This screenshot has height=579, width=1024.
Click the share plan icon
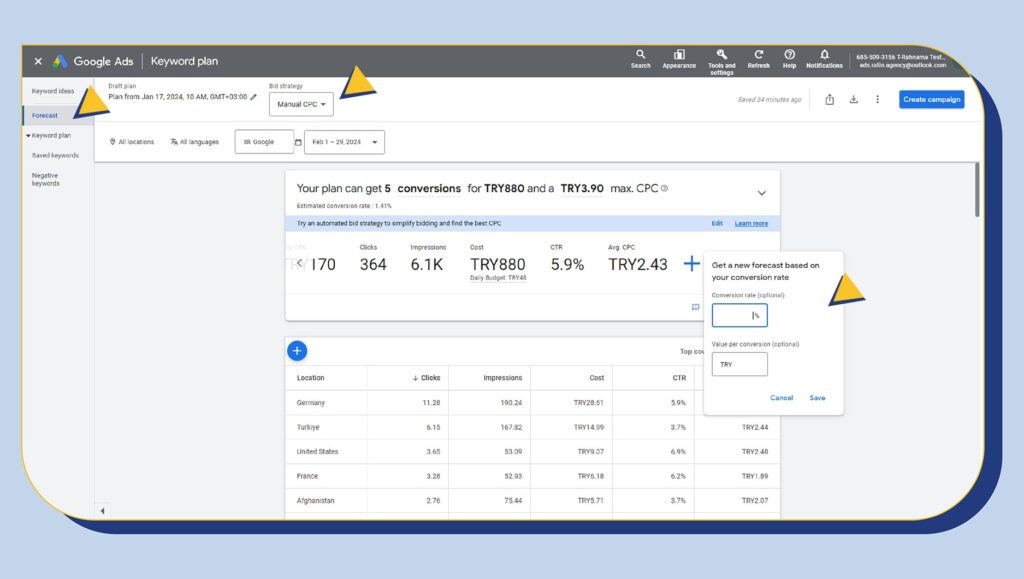pyautogui.click(x=829, y=99)
